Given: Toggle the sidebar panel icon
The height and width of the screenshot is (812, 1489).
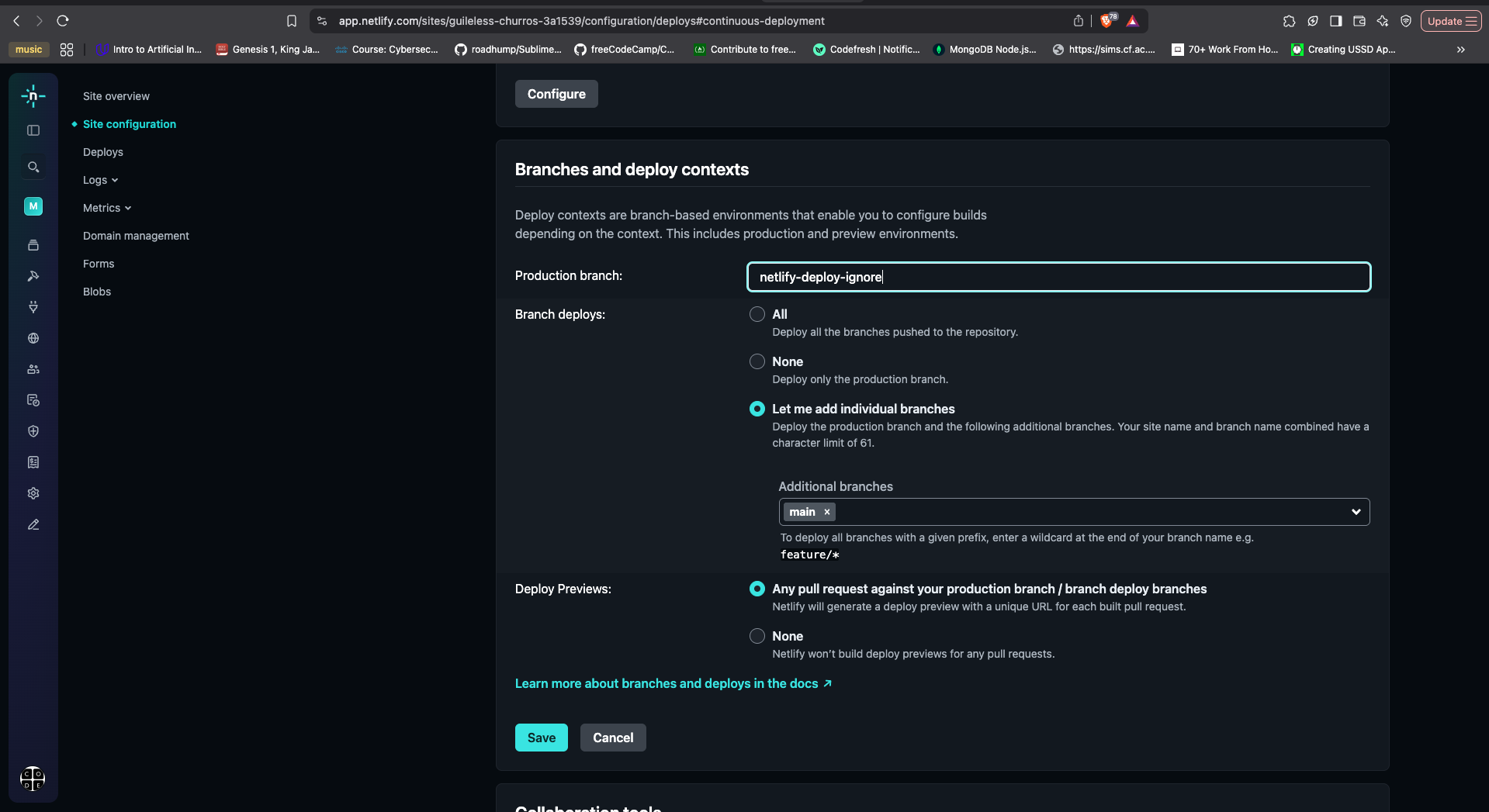Looking at the screenshot, I should point(33,130).
